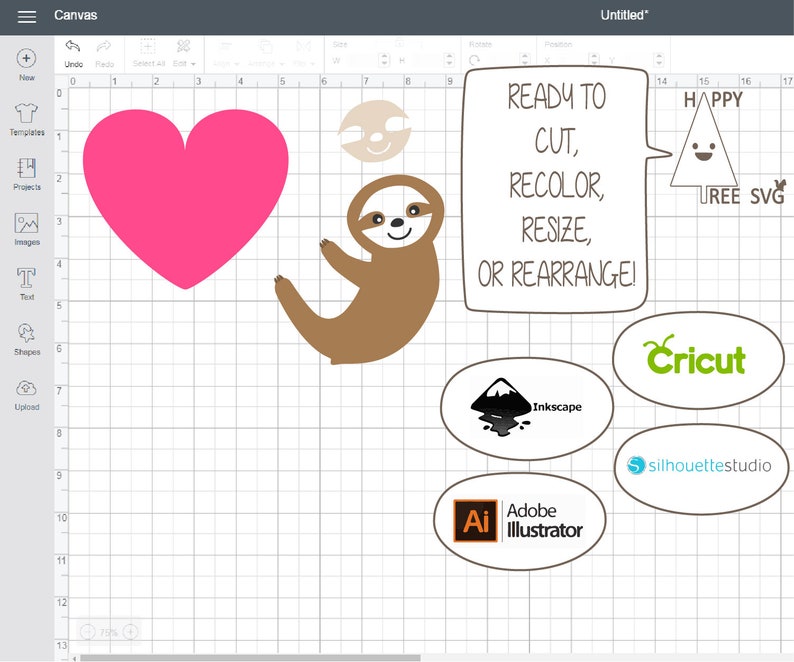Open the hamburger menu
Viewport: 794px width, 662px height.
pyautogui.click(x=27, y=16)
